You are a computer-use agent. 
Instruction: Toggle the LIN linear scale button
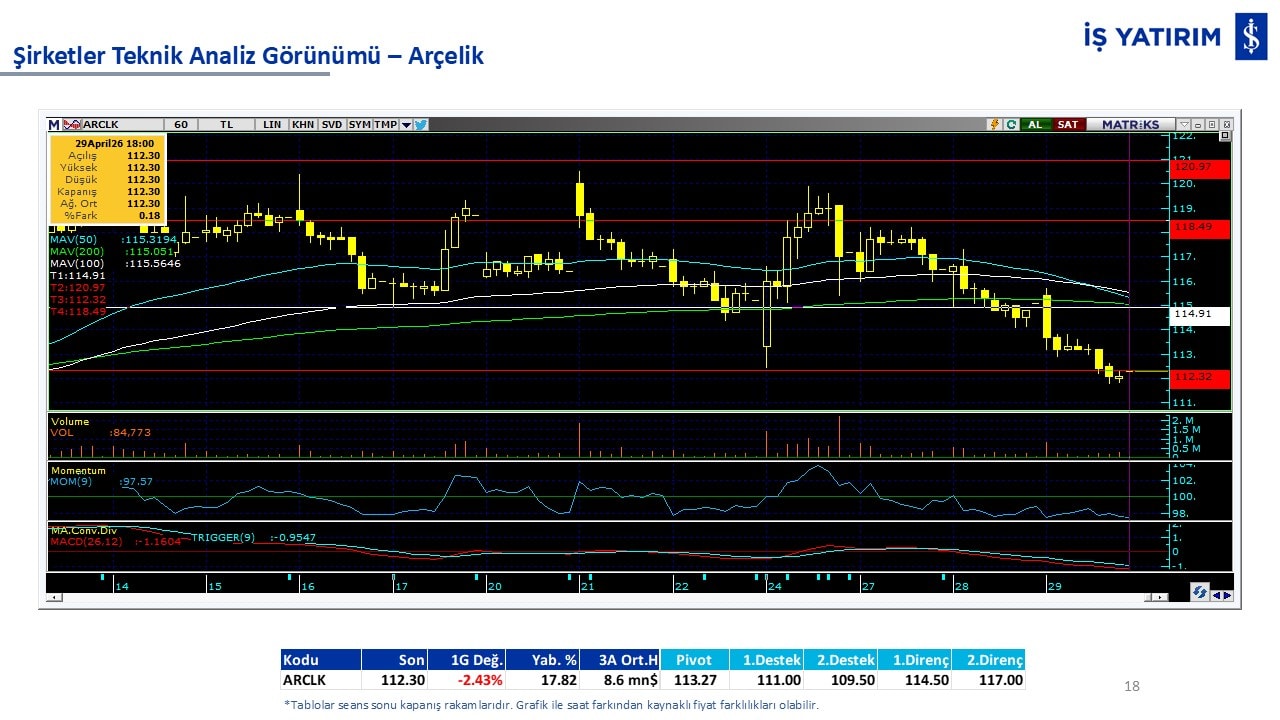click(x=272, y=125)
